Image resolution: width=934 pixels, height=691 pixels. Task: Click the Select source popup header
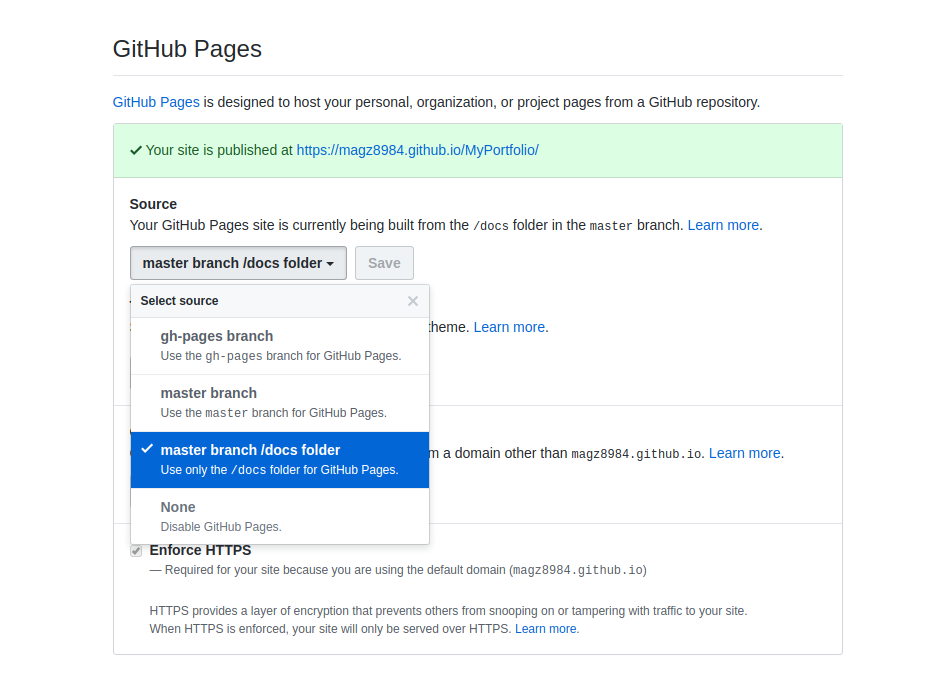(179, 300)
